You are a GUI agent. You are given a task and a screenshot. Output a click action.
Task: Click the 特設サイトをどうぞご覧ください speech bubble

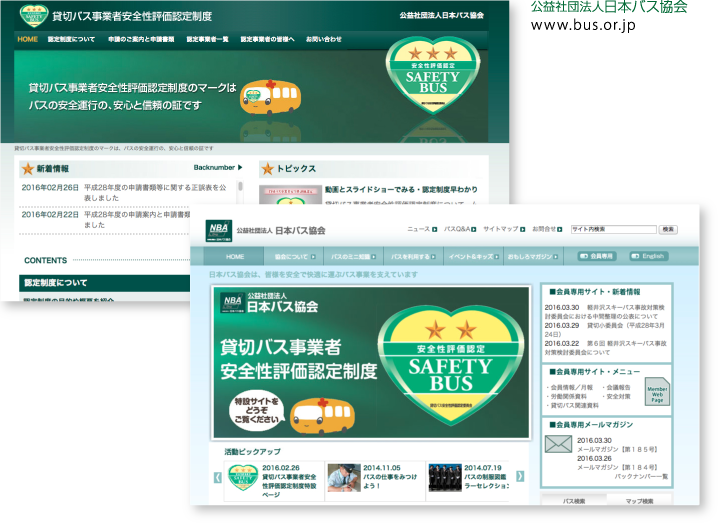coord(256,410)
